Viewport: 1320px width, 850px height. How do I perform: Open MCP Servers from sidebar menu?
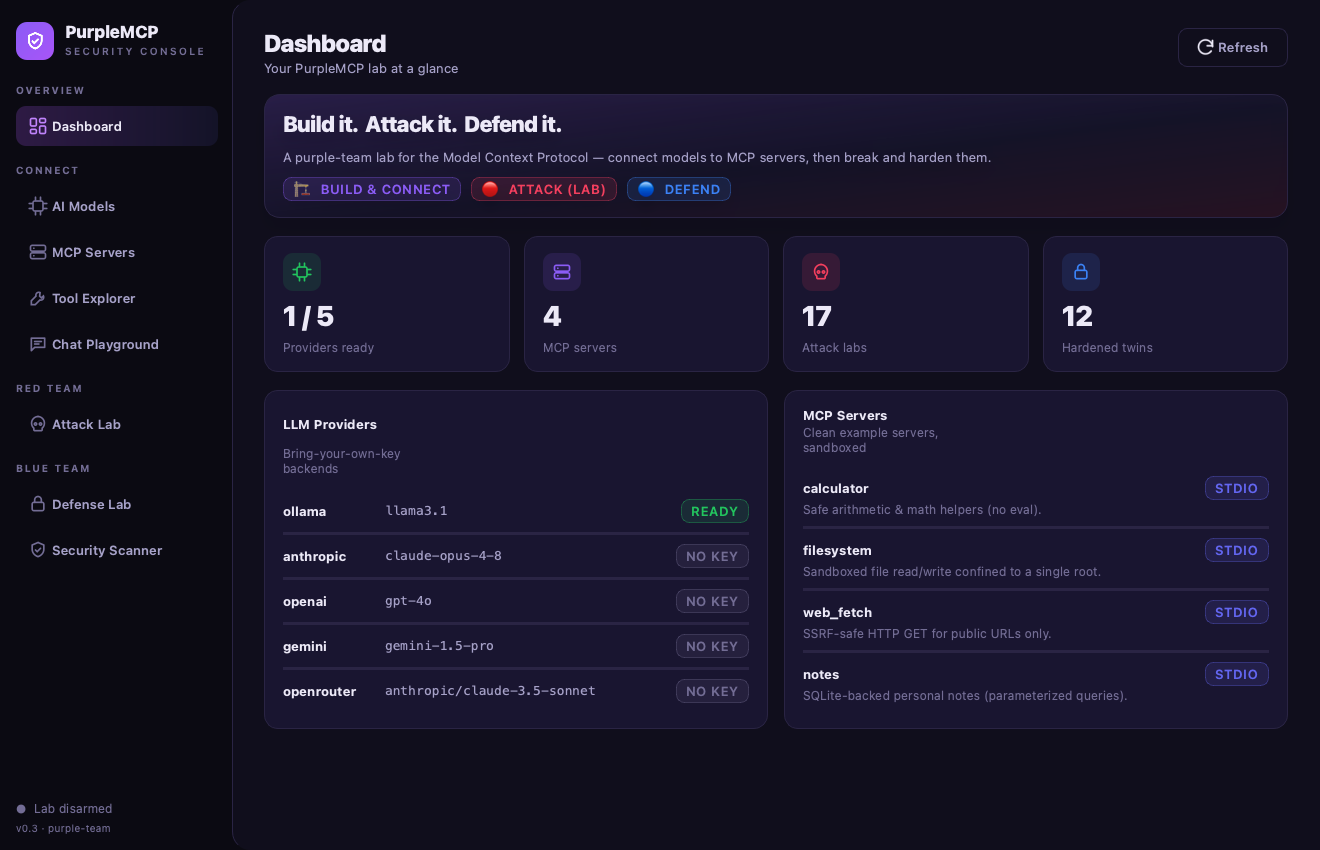click(117, 252)
